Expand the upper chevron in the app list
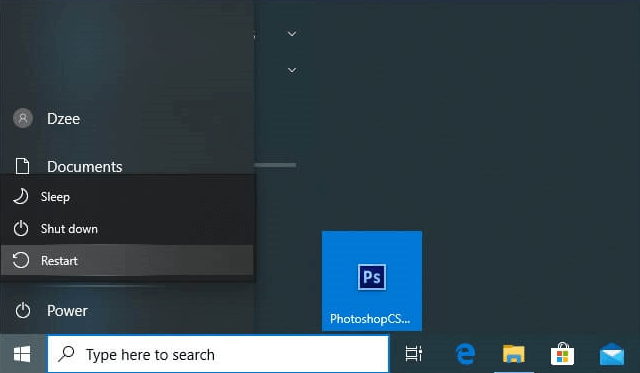This screenshot has width=640, height=373. click(x=292, y=33)
